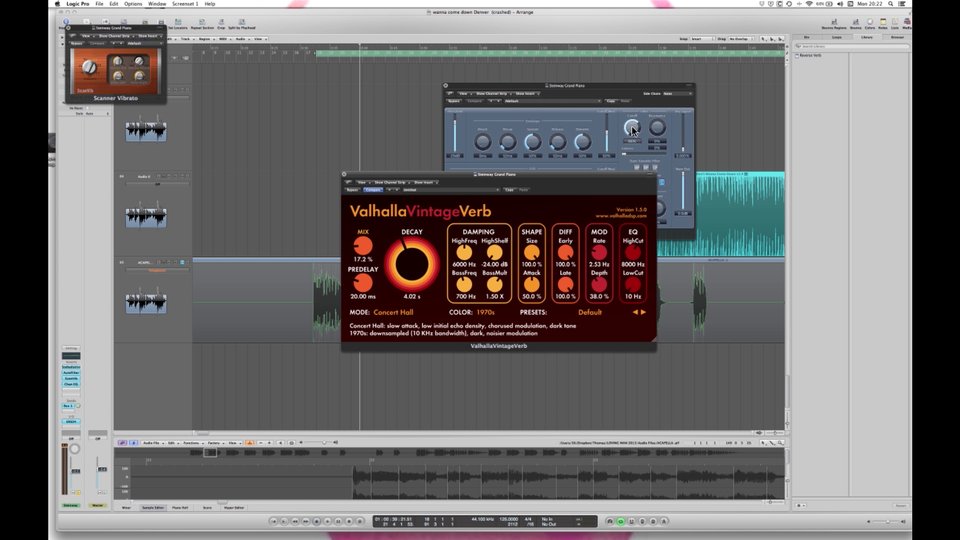Image resolution: width=960 pixels, height=540 pixels.
Task: Adjust the MOD Rate knob
Action: point(599,252)
